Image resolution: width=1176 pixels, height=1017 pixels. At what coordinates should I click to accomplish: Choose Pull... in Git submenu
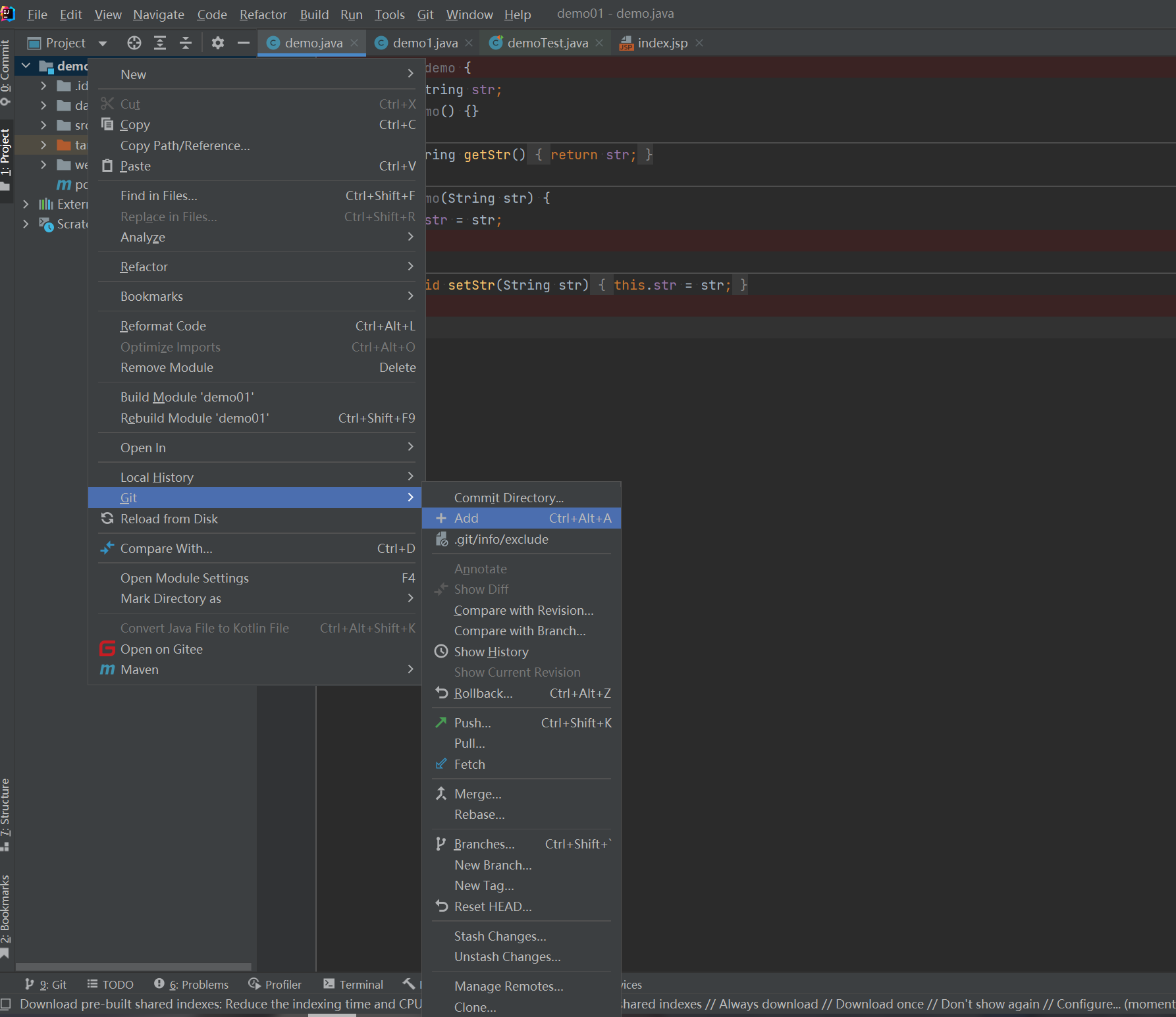click(521, 743)
